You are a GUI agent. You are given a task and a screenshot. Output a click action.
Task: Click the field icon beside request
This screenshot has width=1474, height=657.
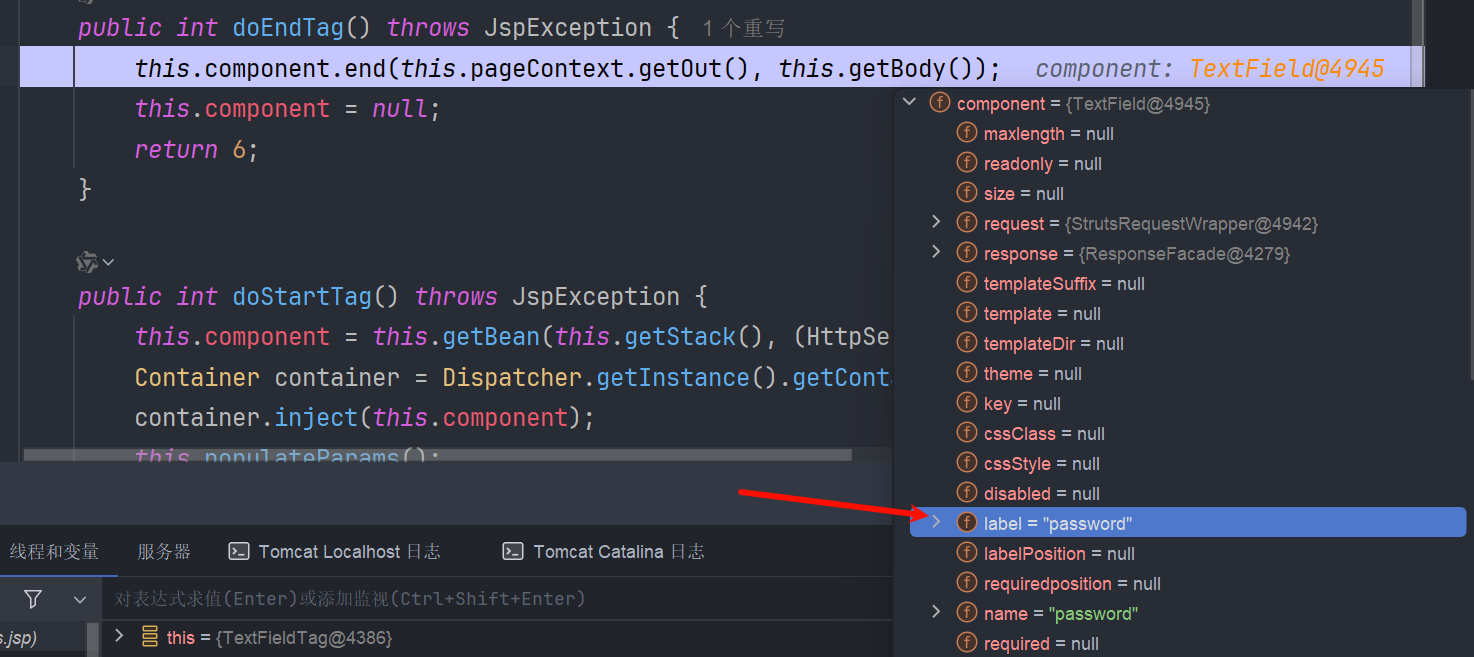967,223
